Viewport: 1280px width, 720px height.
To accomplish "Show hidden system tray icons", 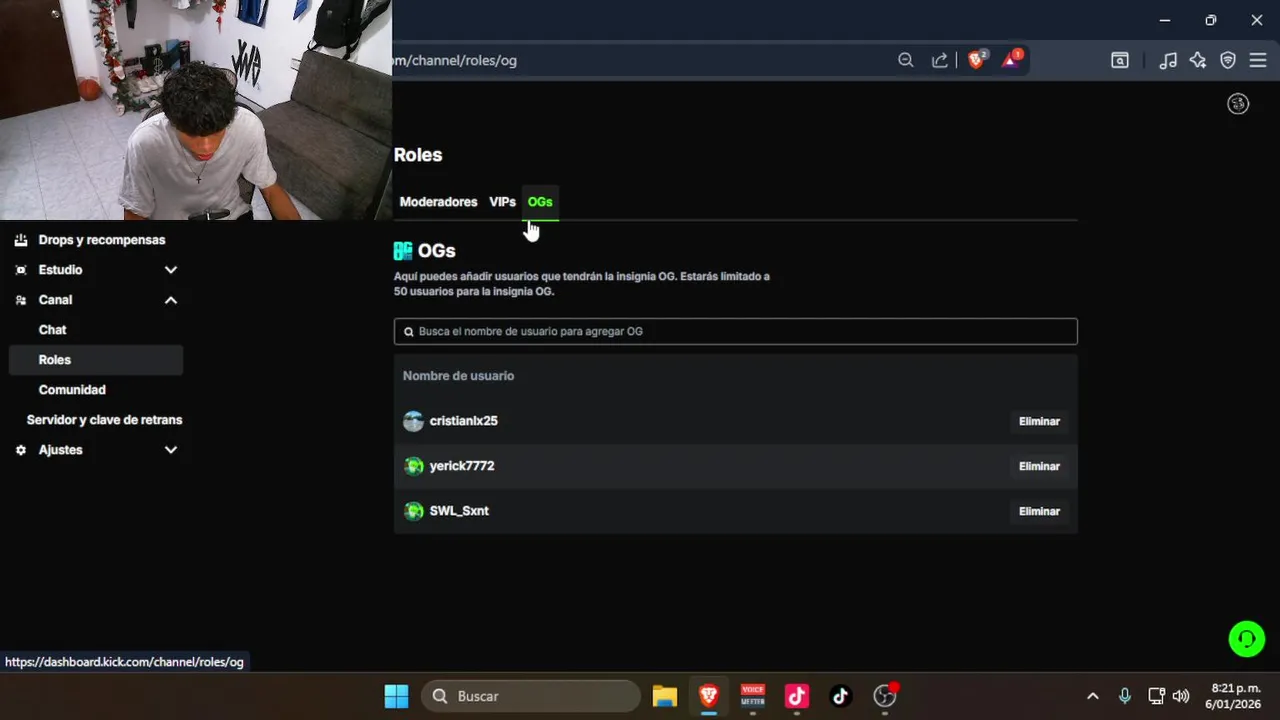I will click(x=1093, y=696).
